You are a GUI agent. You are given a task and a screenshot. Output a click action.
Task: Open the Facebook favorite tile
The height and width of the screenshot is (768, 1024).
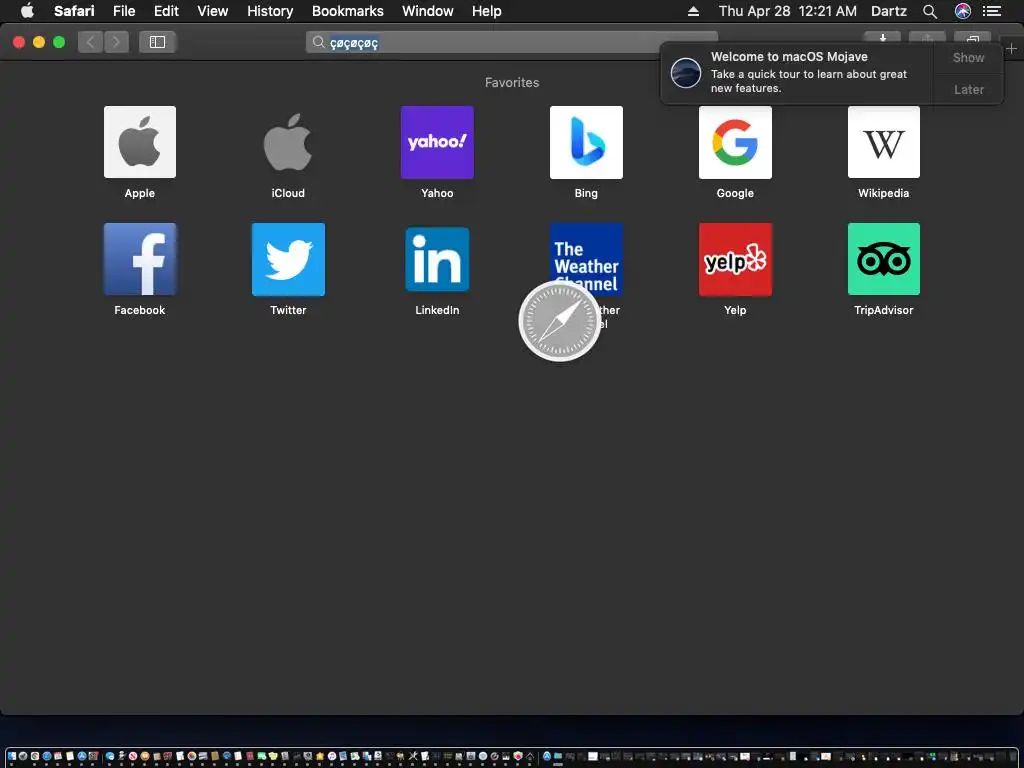coord(140,259)
